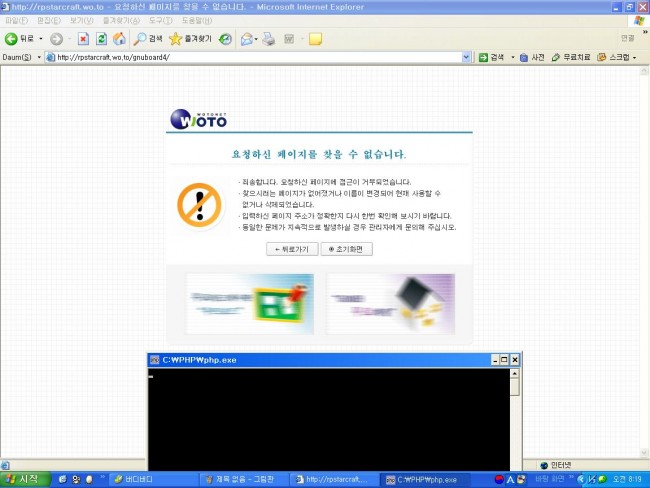Screen dimensions: 650x488
Task: Expand the 스크랩 dropdown arrow
Action: pos(634,57)
